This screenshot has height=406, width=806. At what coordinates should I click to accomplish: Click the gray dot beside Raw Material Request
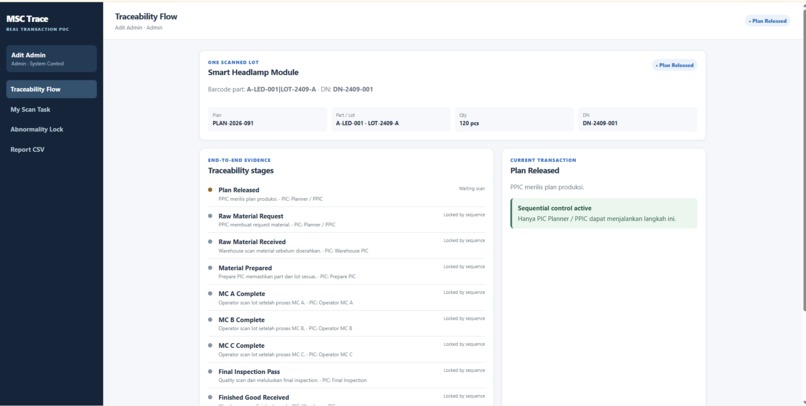[210, 216]
